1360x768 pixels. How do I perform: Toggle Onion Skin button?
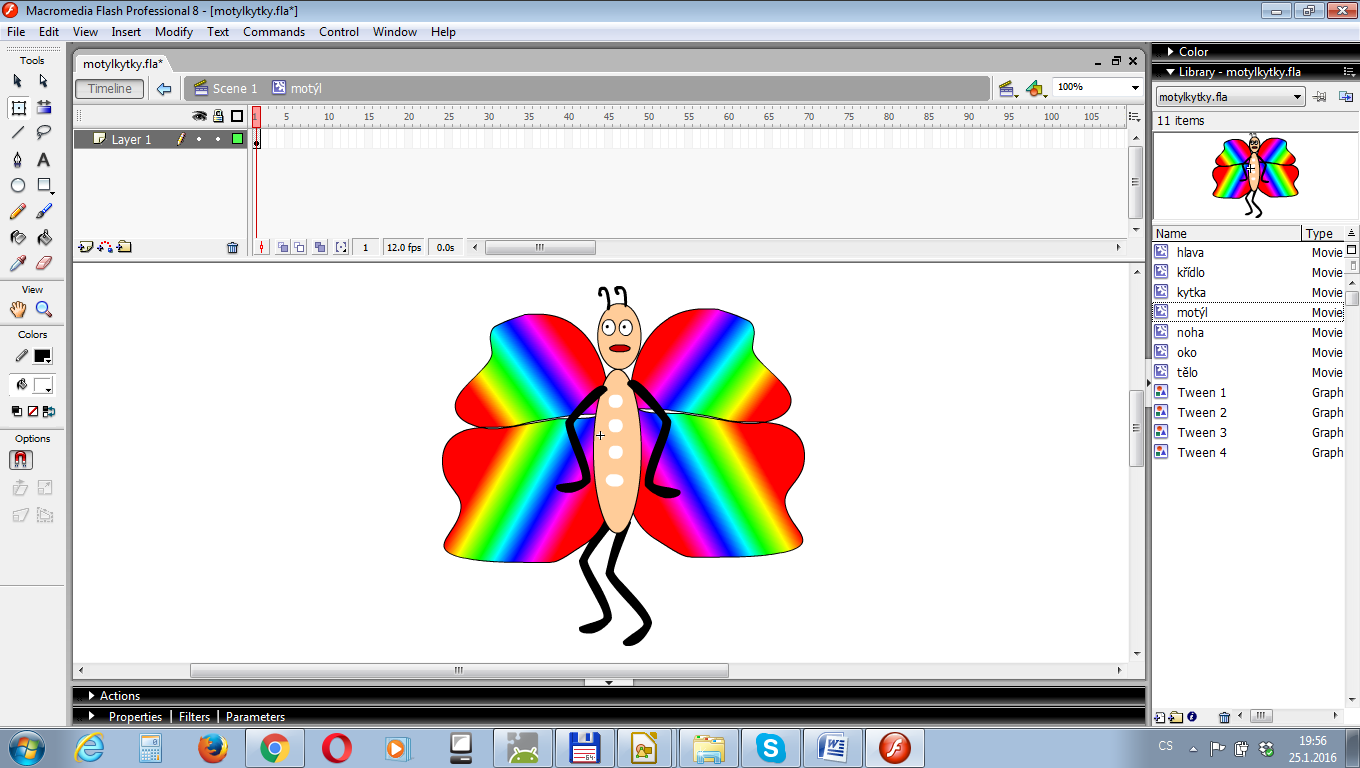283,247
